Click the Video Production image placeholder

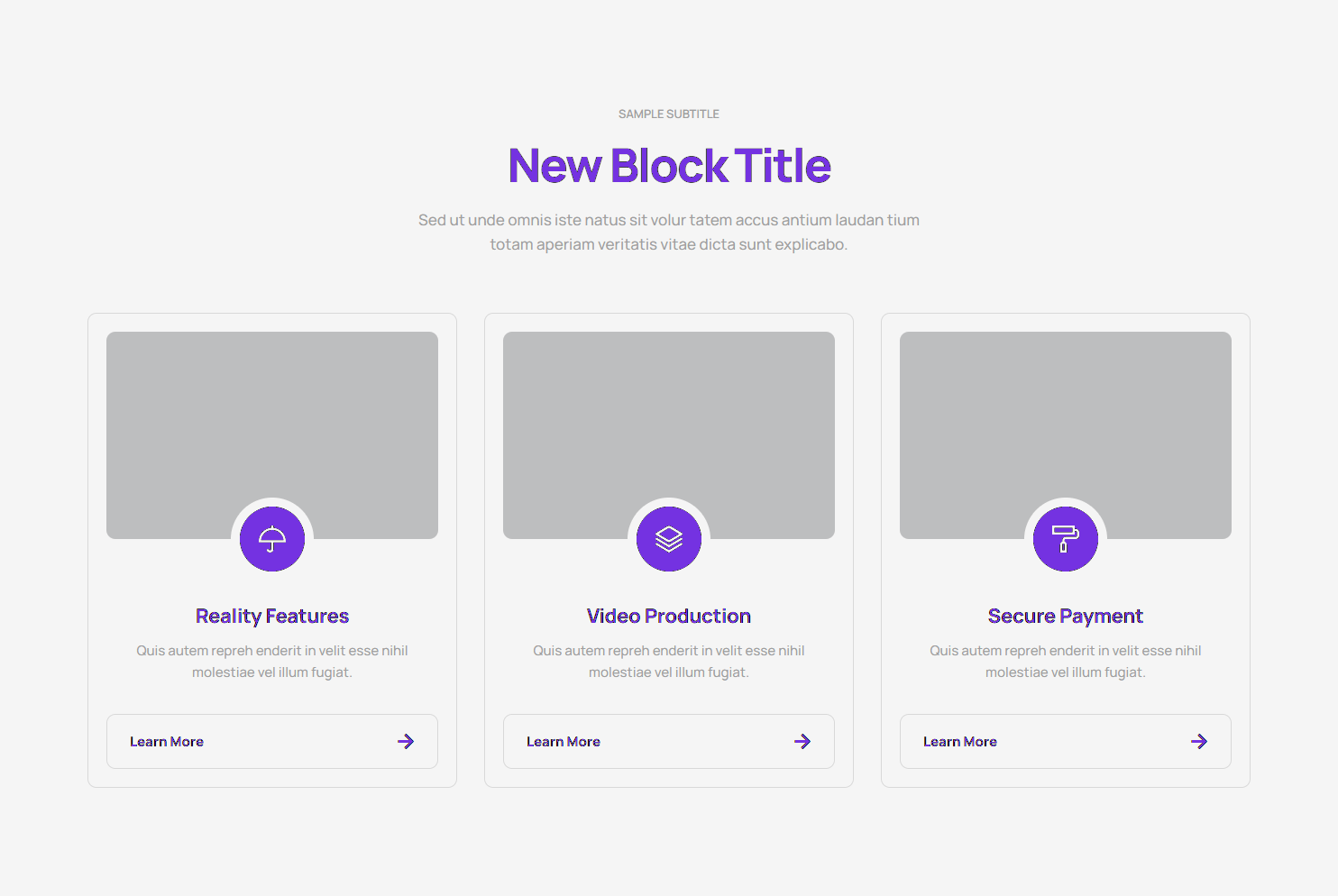pyautogui.click(x=669, y=415)
